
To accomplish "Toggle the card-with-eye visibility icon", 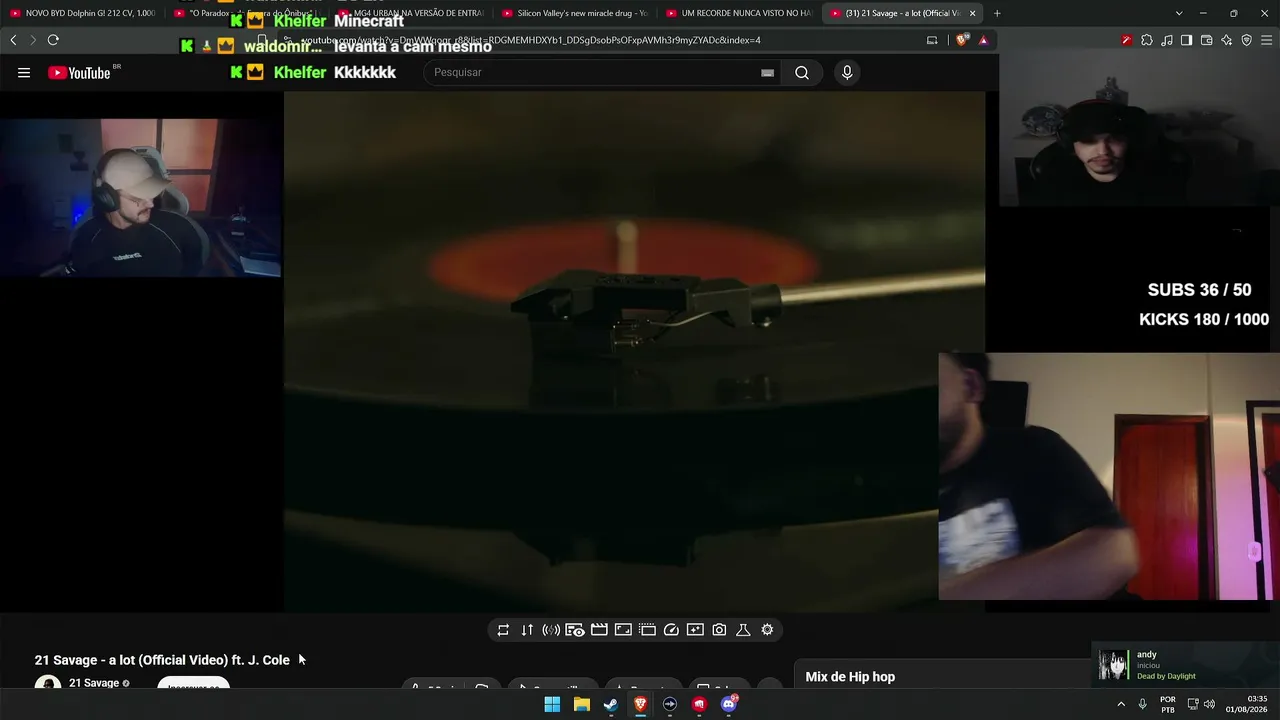I will 575,630.
